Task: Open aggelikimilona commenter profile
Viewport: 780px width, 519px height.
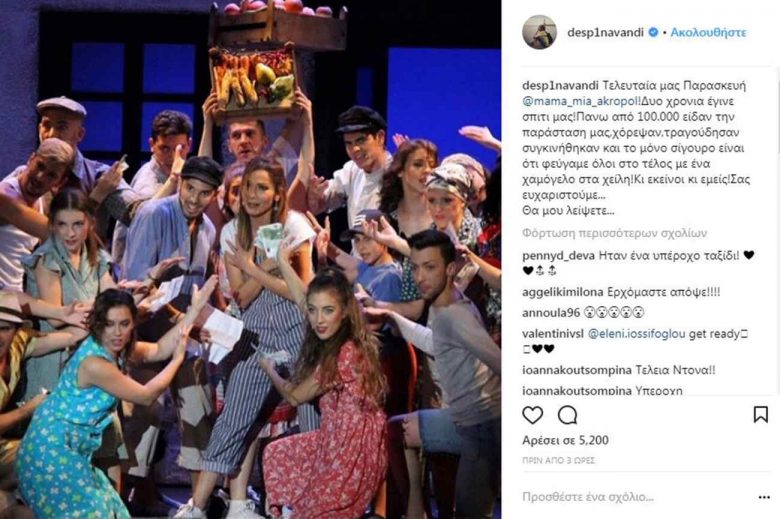Action: click(563, 292)
